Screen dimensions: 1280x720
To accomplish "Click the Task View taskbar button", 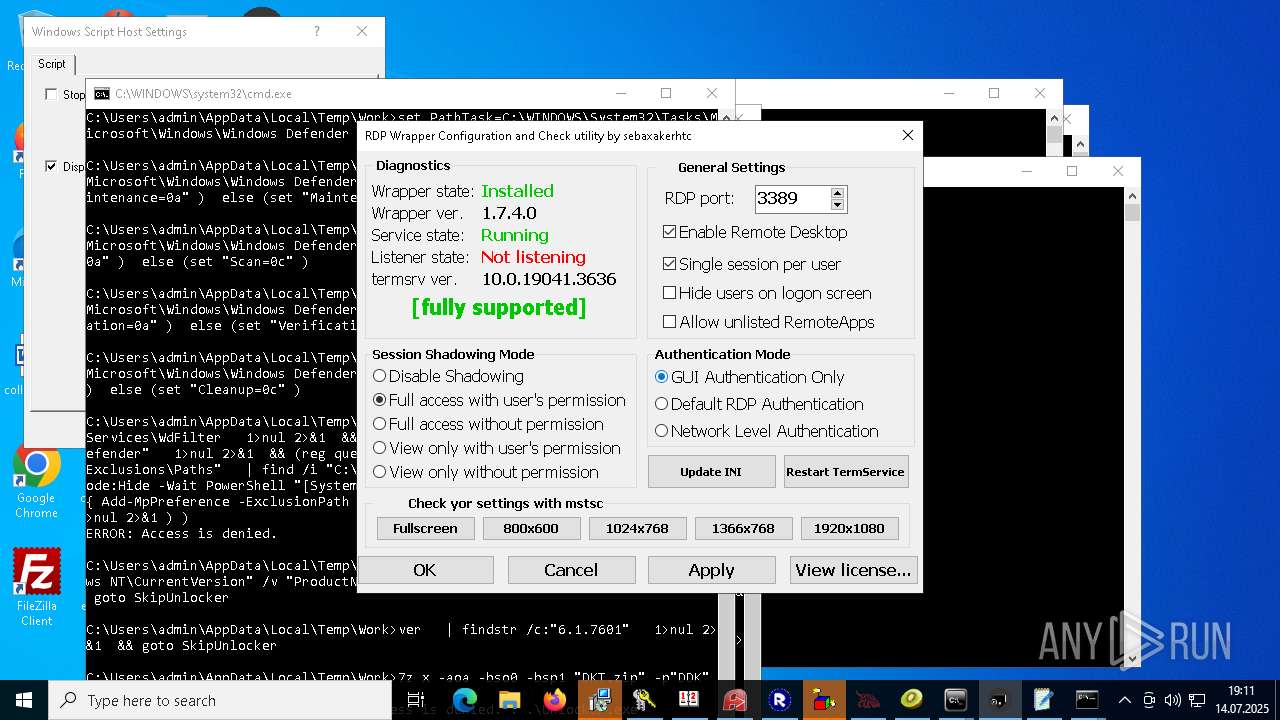I will 416,700.
